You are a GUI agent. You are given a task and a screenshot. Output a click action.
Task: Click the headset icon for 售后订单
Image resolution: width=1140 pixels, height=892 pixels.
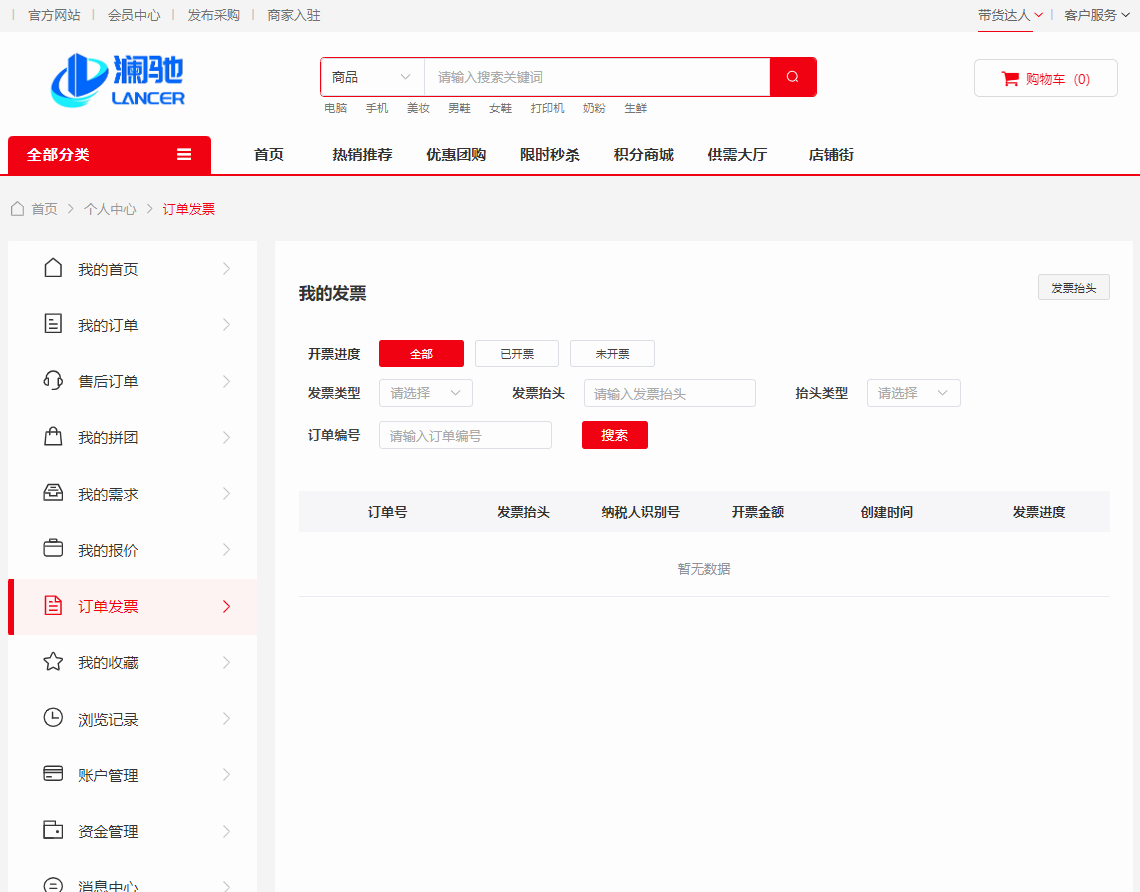coord(54,381)
